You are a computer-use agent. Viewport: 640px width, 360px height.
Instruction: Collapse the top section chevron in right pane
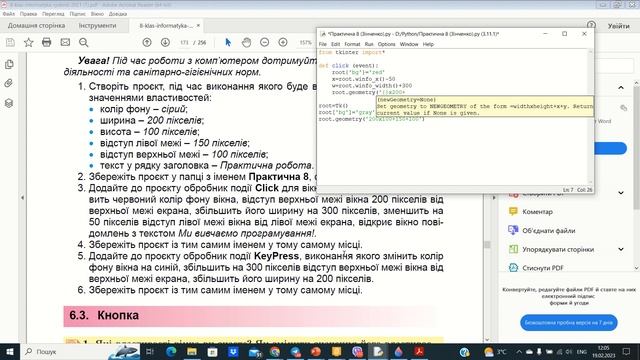pos(621,87)
